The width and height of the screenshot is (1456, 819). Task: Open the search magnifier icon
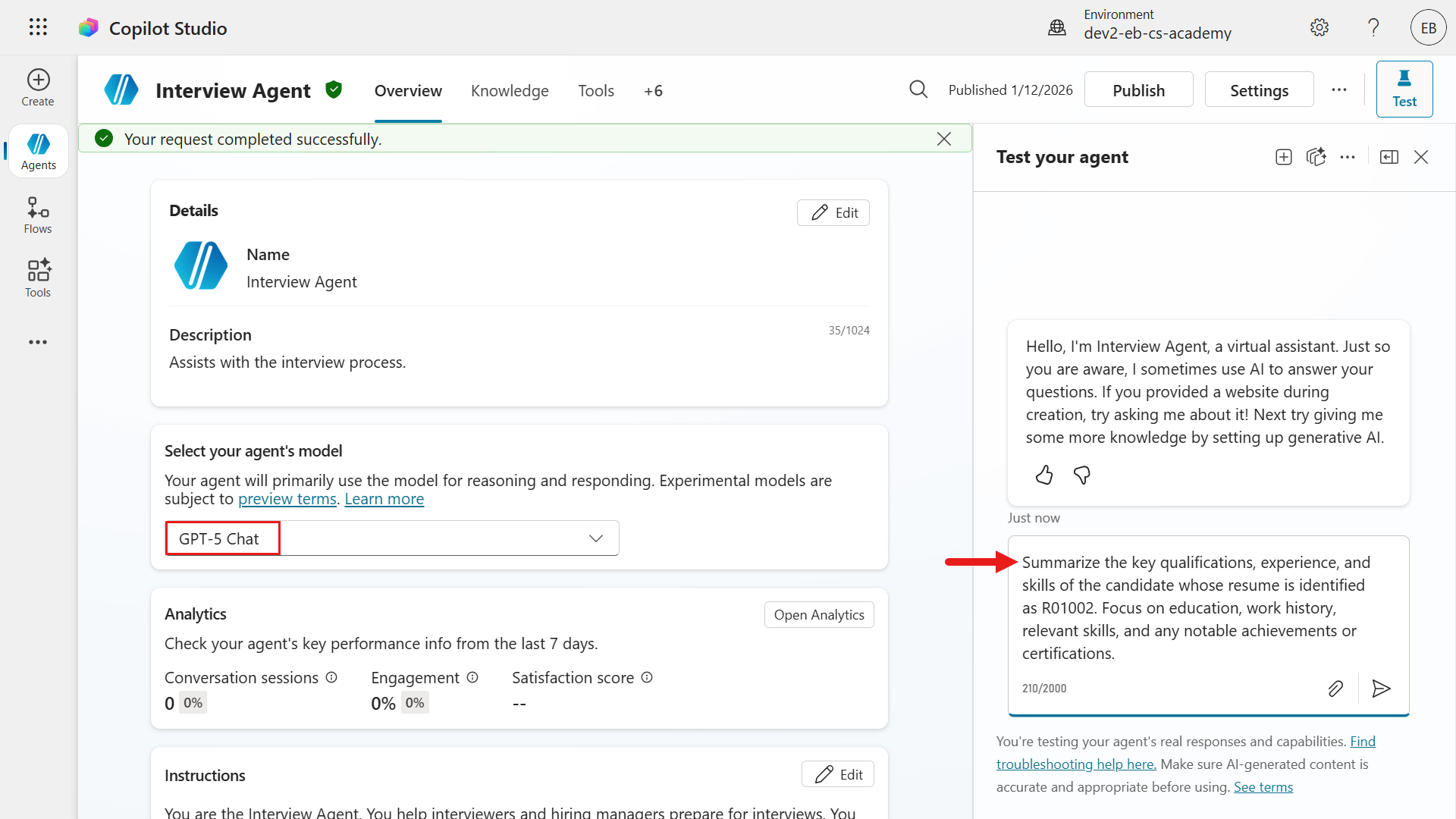click(x=918, y=90)
